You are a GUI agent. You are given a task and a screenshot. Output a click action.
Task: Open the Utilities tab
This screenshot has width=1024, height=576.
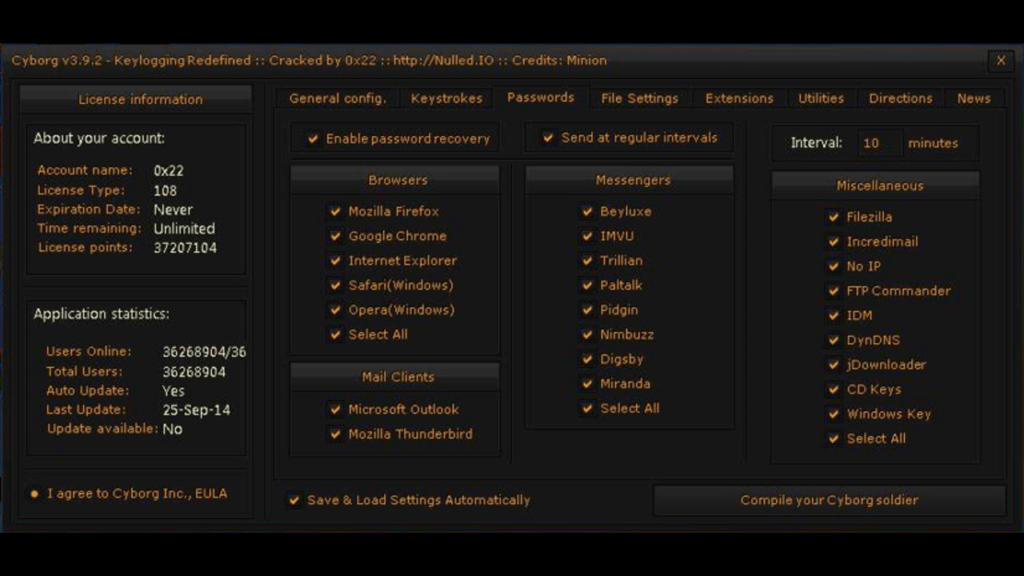click(x=821, y=99)
